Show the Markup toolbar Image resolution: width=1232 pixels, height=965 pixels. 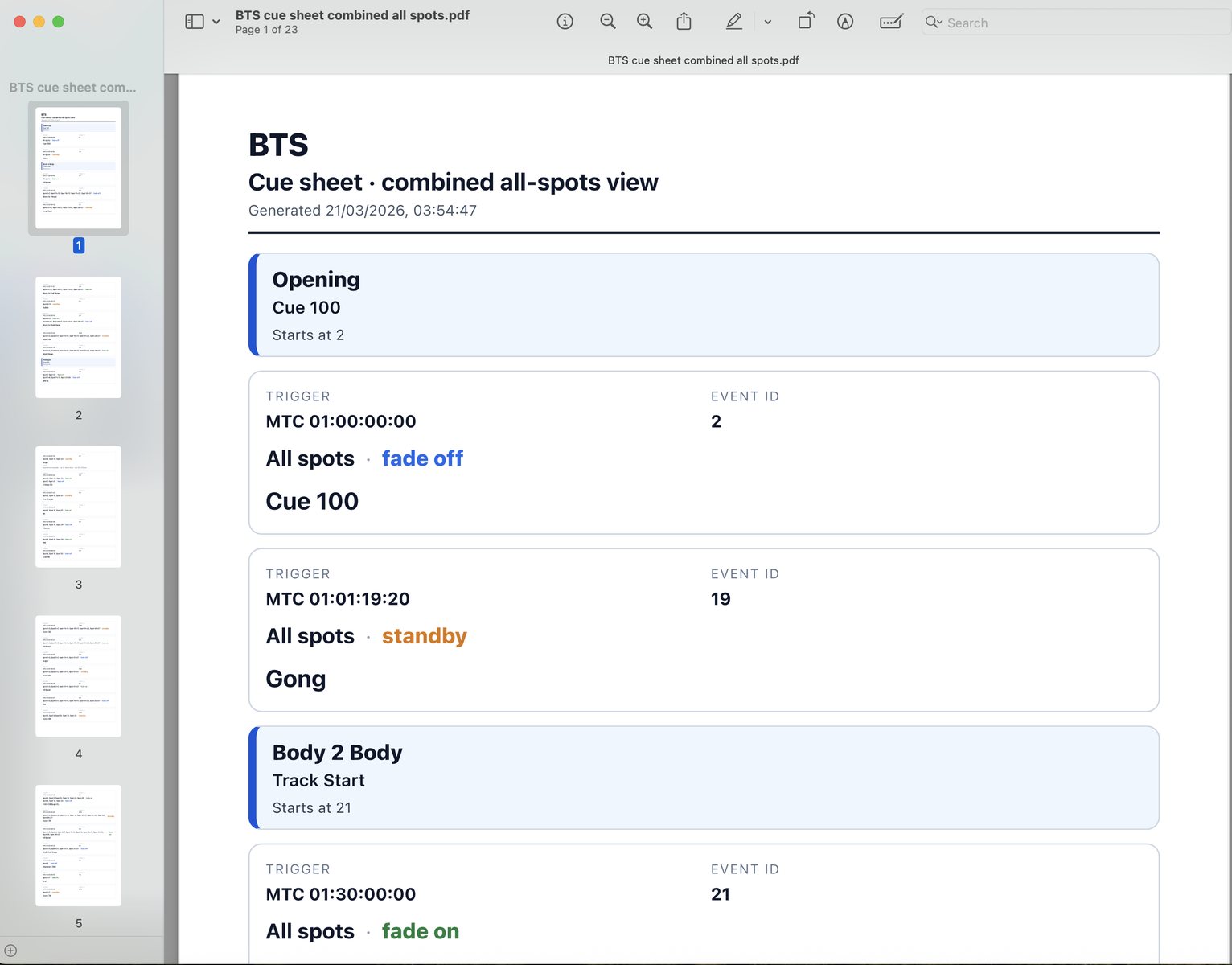tap(845, 22)
